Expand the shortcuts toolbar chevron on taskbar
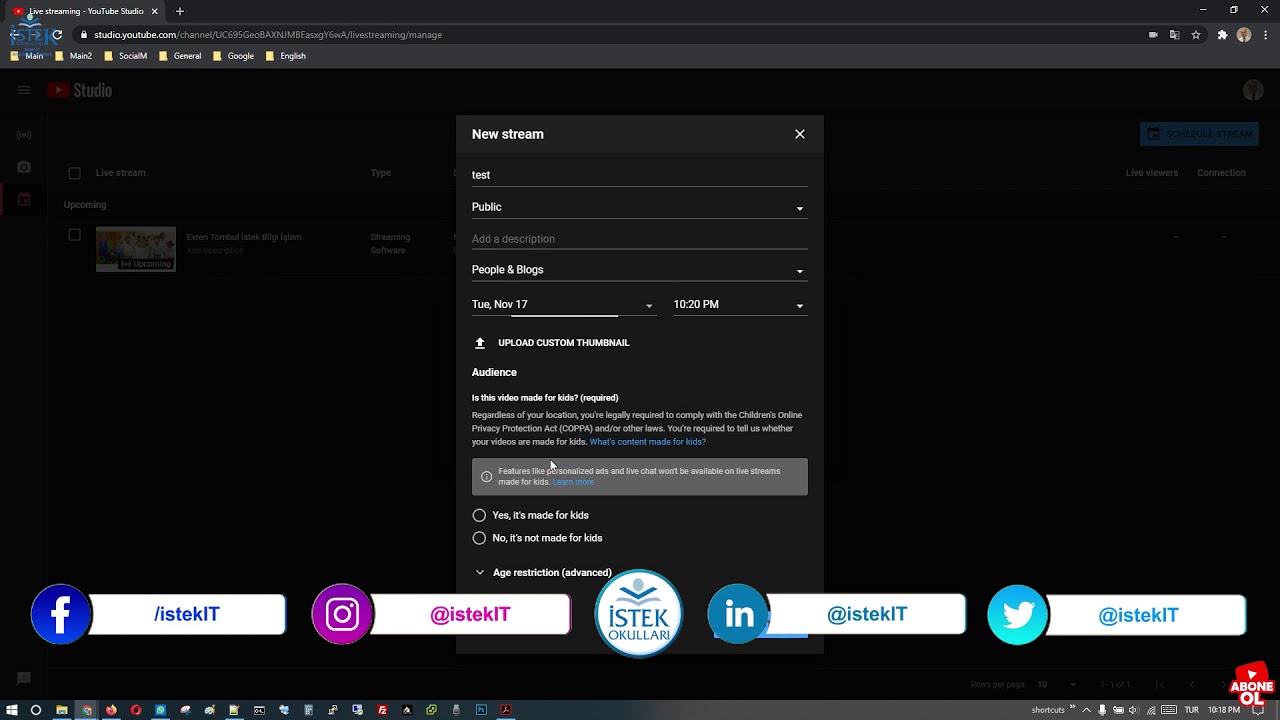 point(1072,707)
